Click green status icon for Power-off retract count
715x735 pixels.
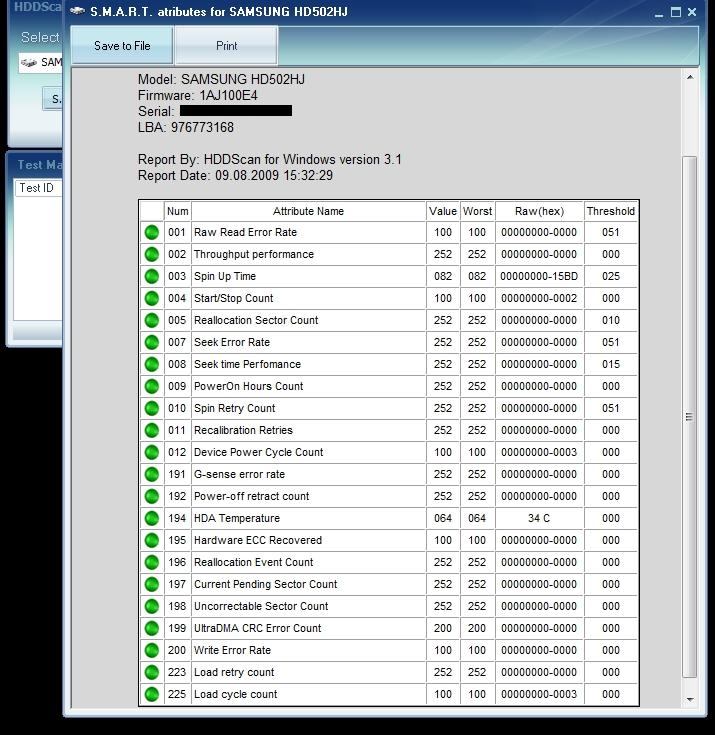point(151,496)
